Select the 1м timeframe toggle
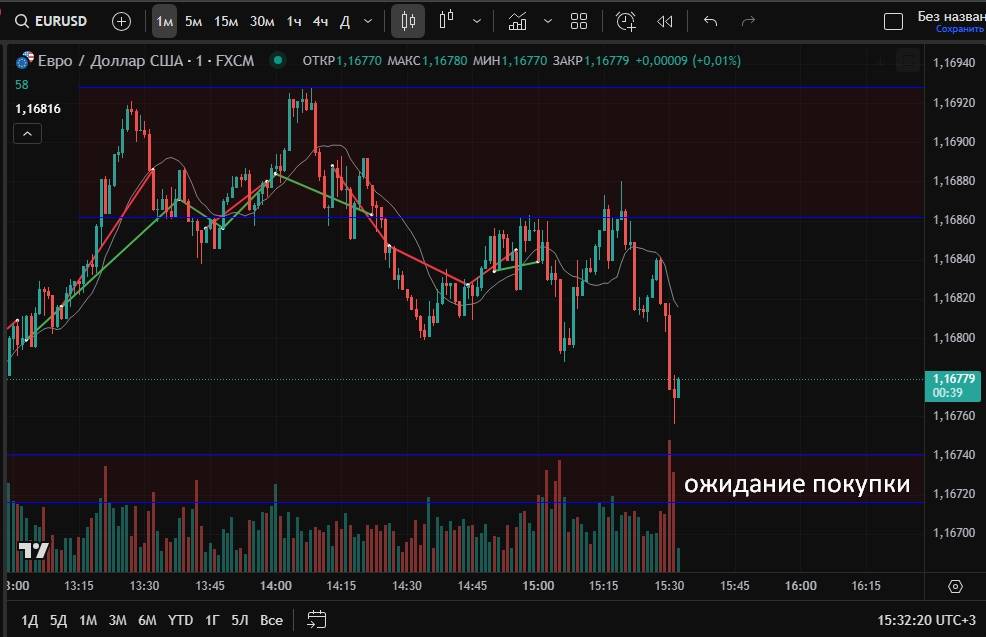The width and height of the screenshot is (986, 637). 165,21
